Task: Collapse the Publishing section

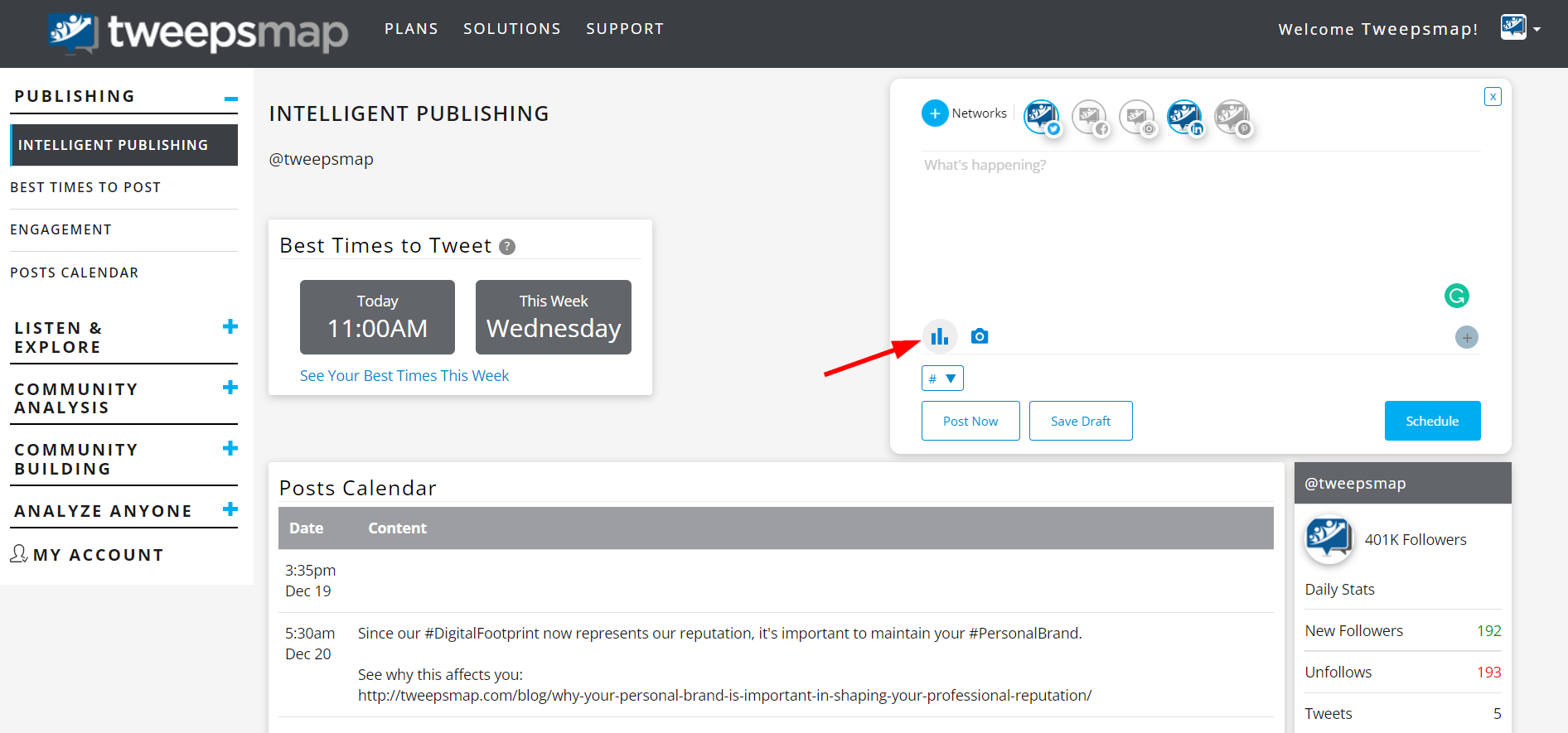Action: (230, 99)
